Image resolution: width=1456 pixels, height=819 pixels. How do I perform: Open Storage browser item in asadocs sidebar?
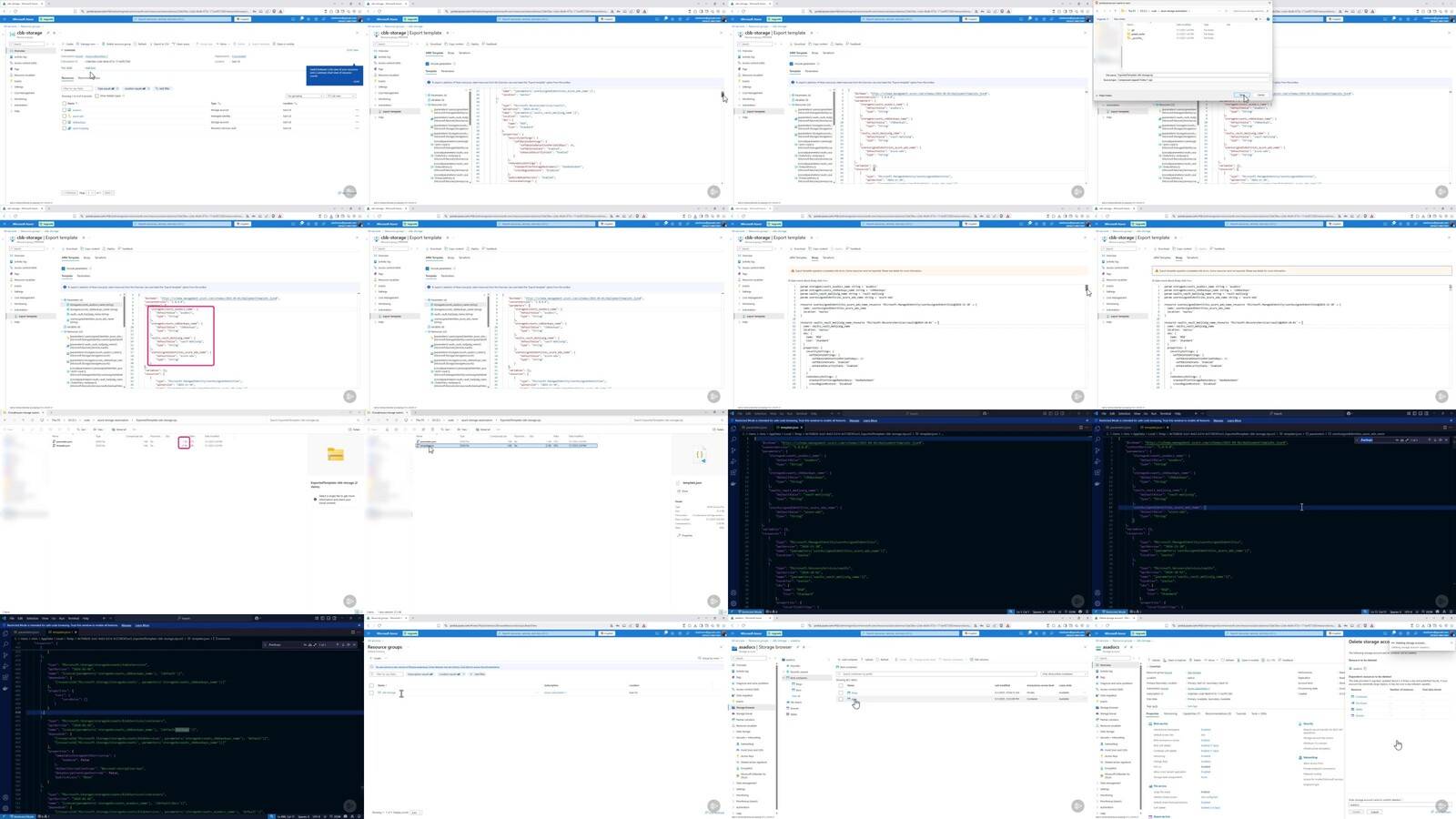[x=744, y=707]
